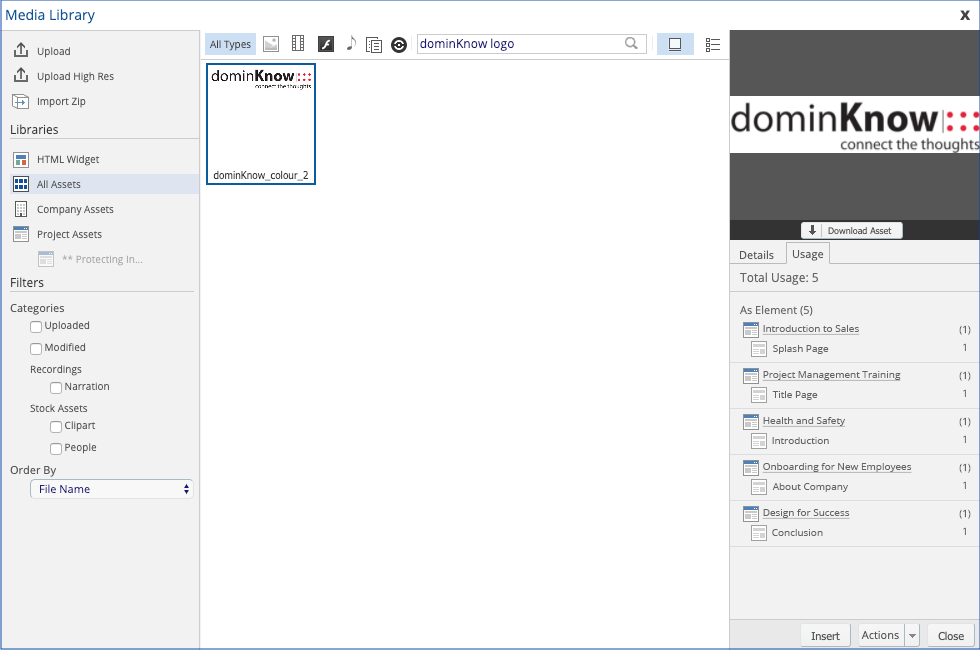Open the Actions dropdown arrow
Screen dimensions: 980x650
pos(911,635)
